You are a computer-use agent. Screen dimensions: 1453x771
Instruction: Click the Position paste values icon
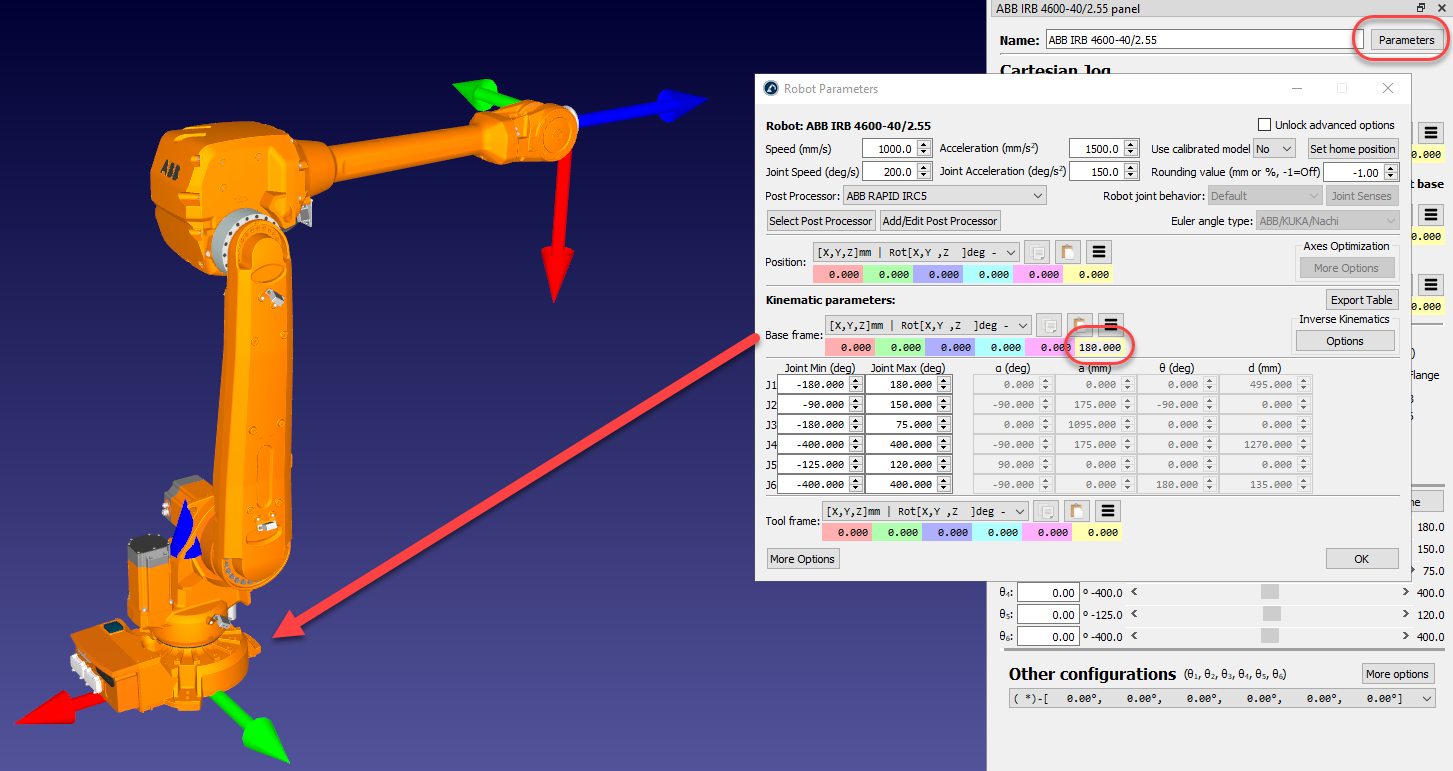(1067, 252)
